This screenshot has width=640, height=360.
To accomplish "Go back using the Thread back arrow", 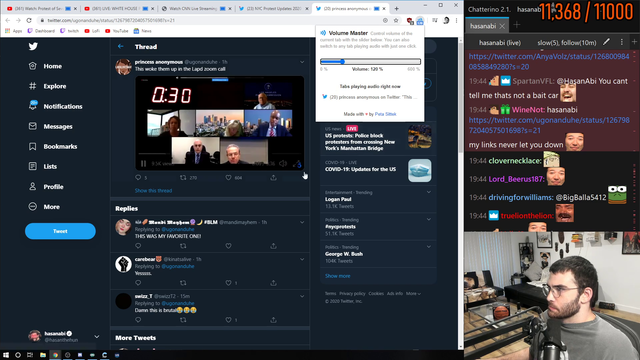I will (120, 47).
